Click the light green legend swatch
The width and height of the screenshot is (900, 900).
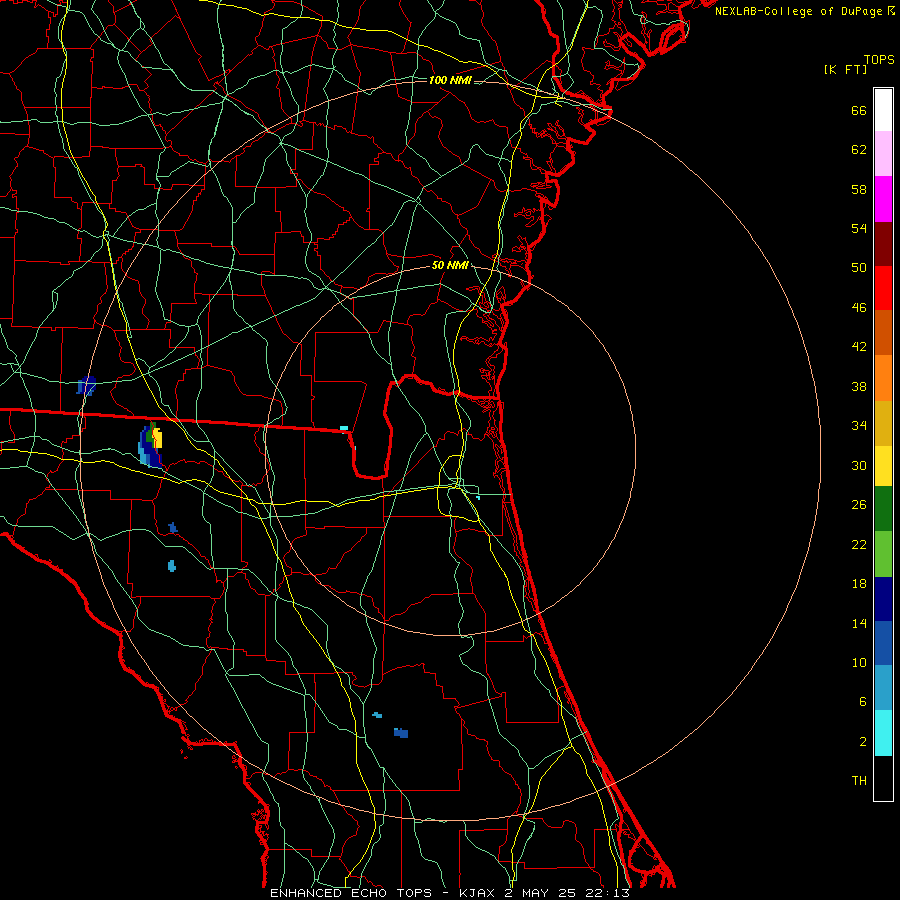pyautogui.click(x=883, y=554)
